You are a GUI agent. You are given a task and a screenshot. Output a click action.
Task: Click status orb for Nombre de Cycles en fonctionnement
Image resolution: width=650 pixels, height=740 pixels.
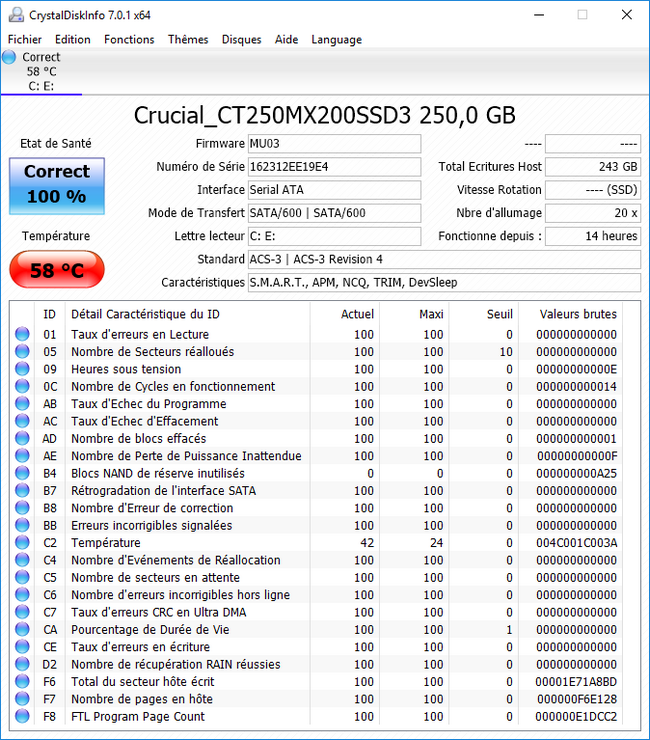pyautogui.click(x=22, y=386)
